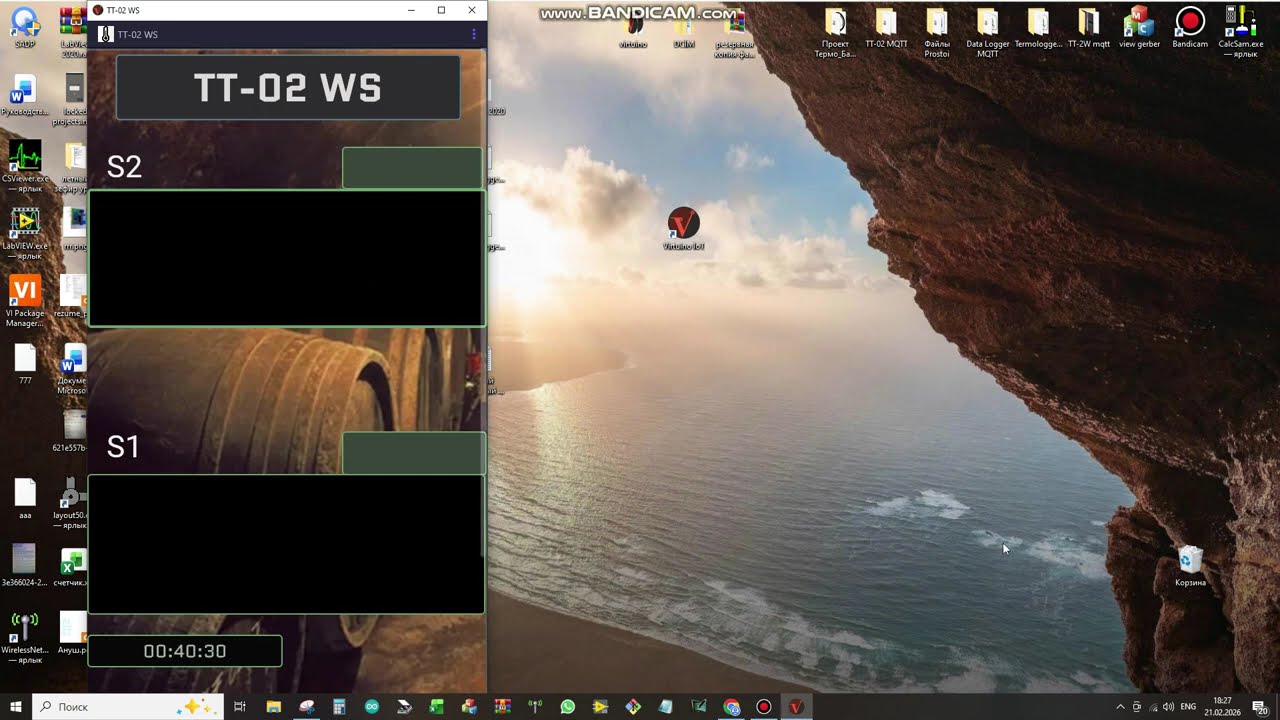Open the WirelessNet shortcut on desktop
Viewport: 1280px width, 720px height.
tap(25, 638)
